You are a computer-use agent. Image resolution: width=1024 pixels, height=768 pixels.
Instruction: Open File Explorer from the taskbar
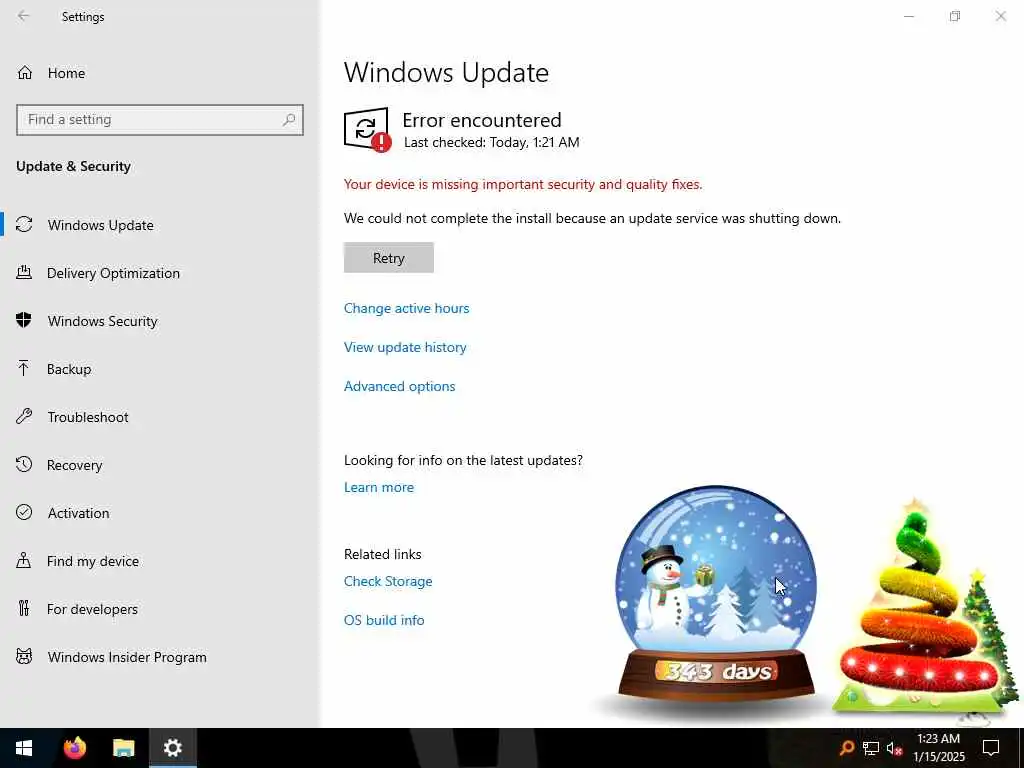[123, 748]
